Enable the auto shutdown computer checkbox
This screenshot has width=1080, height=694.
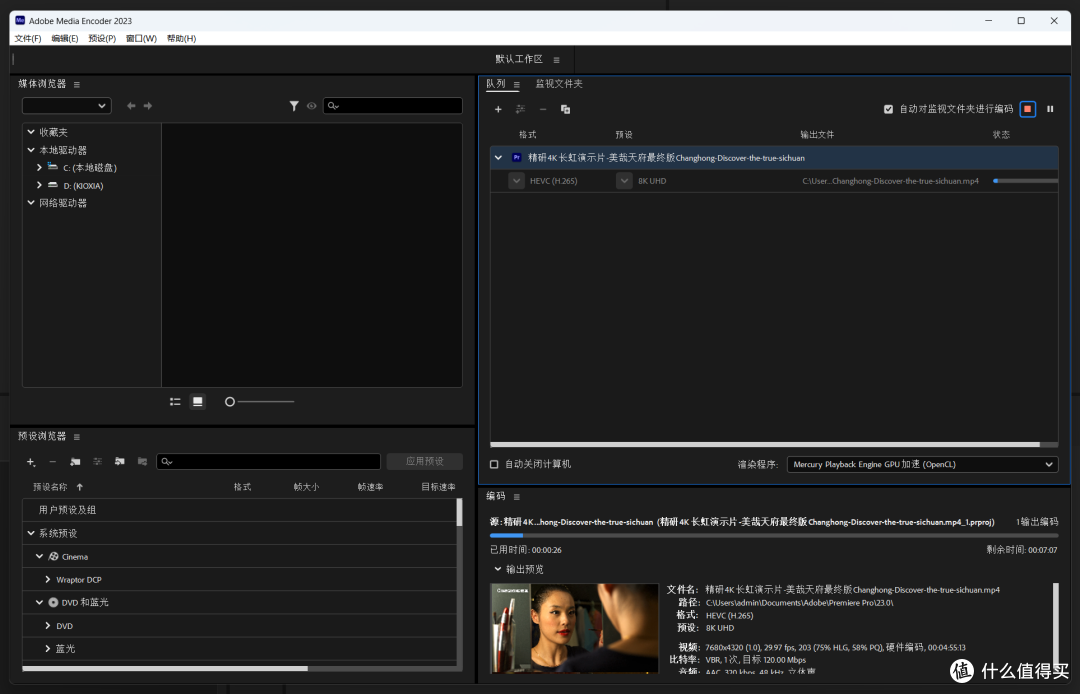pyautogui.click(x=494, y=464)
